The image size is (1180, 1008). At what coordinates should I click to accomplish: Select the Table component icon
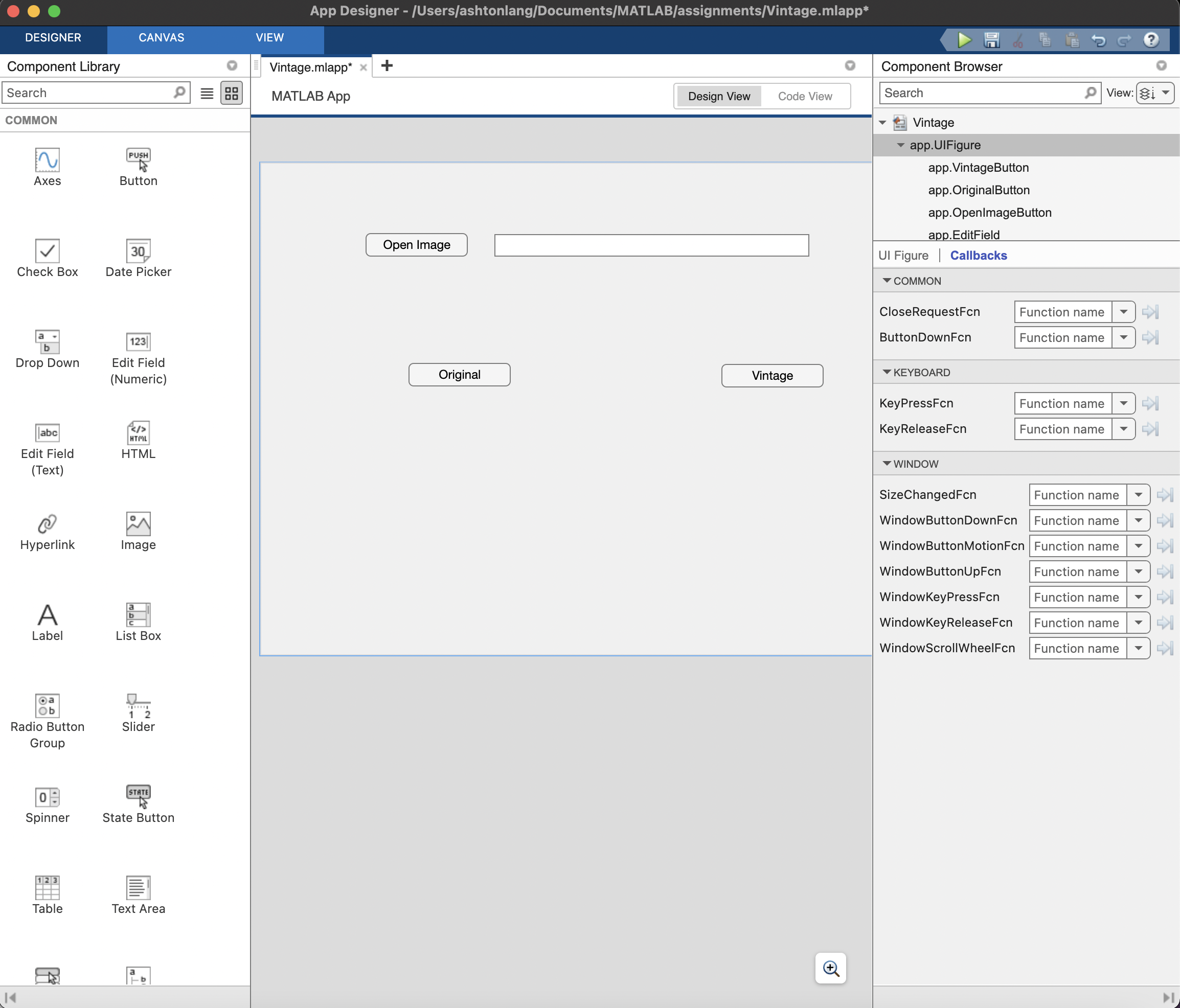(x=47, y=889)
